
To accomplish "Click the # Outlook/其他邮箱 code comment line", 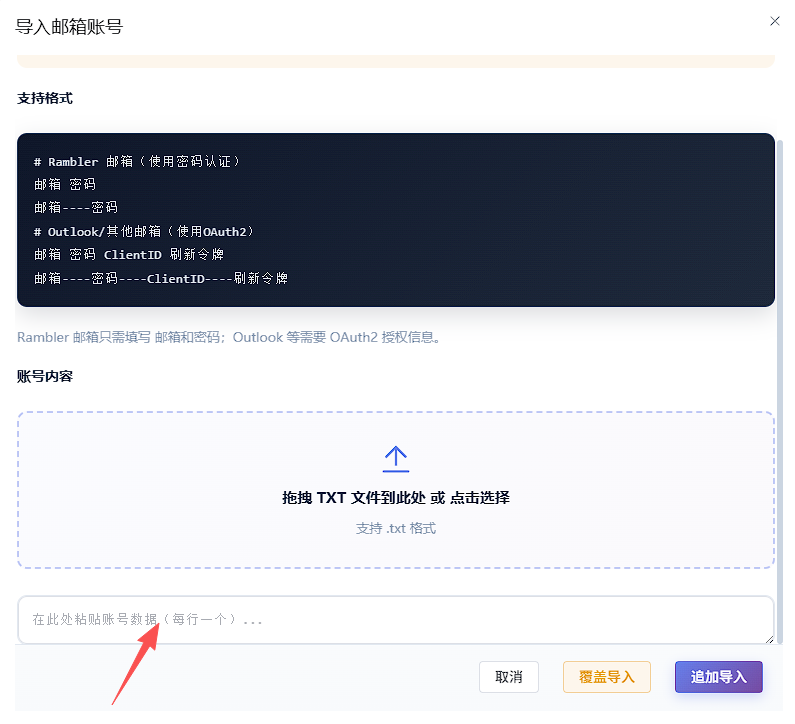I will [x=144, y=232].
